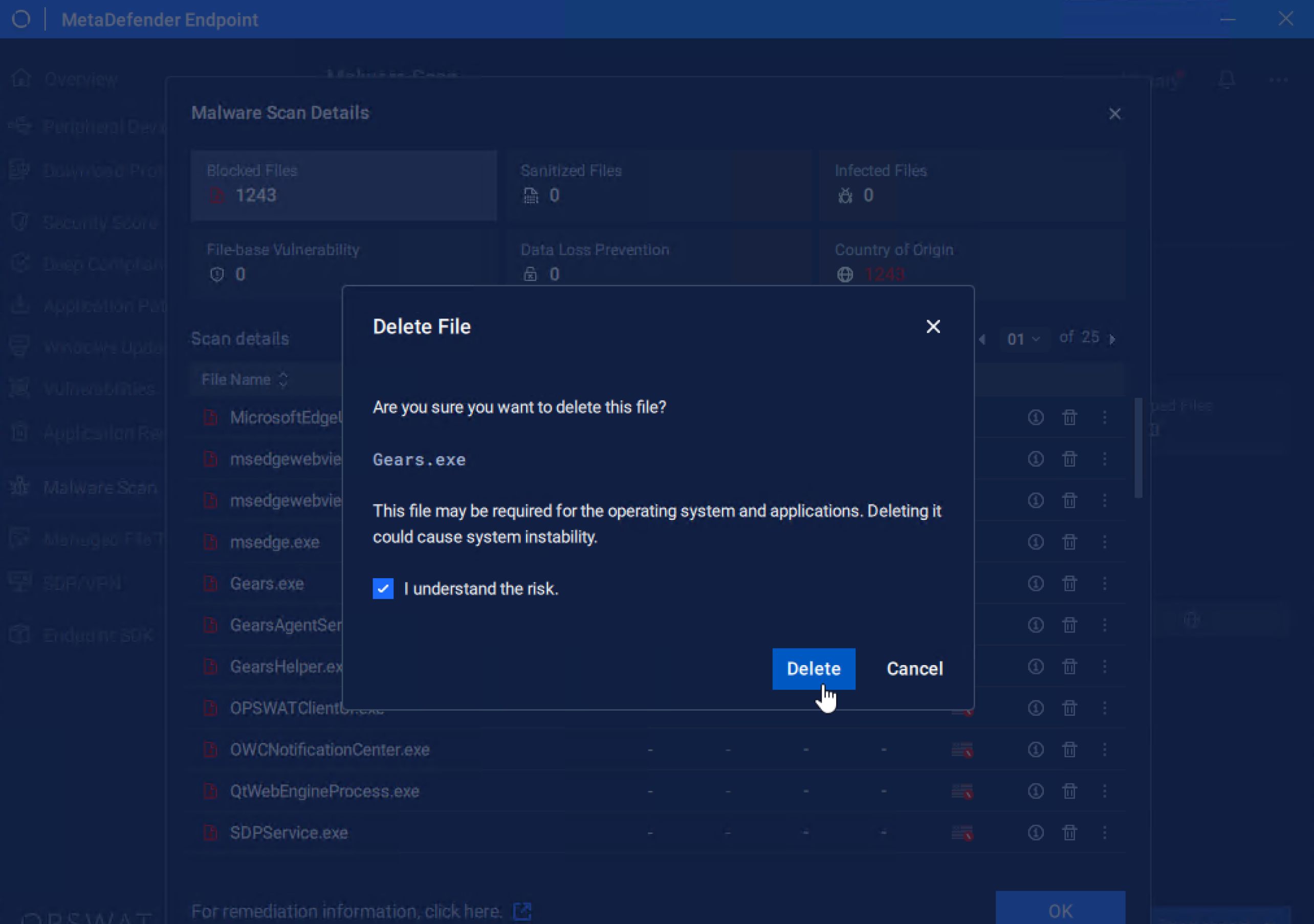Close the Delete File dialog with X
Viewport: 1314px width, 924px height.
coord(933,326)
